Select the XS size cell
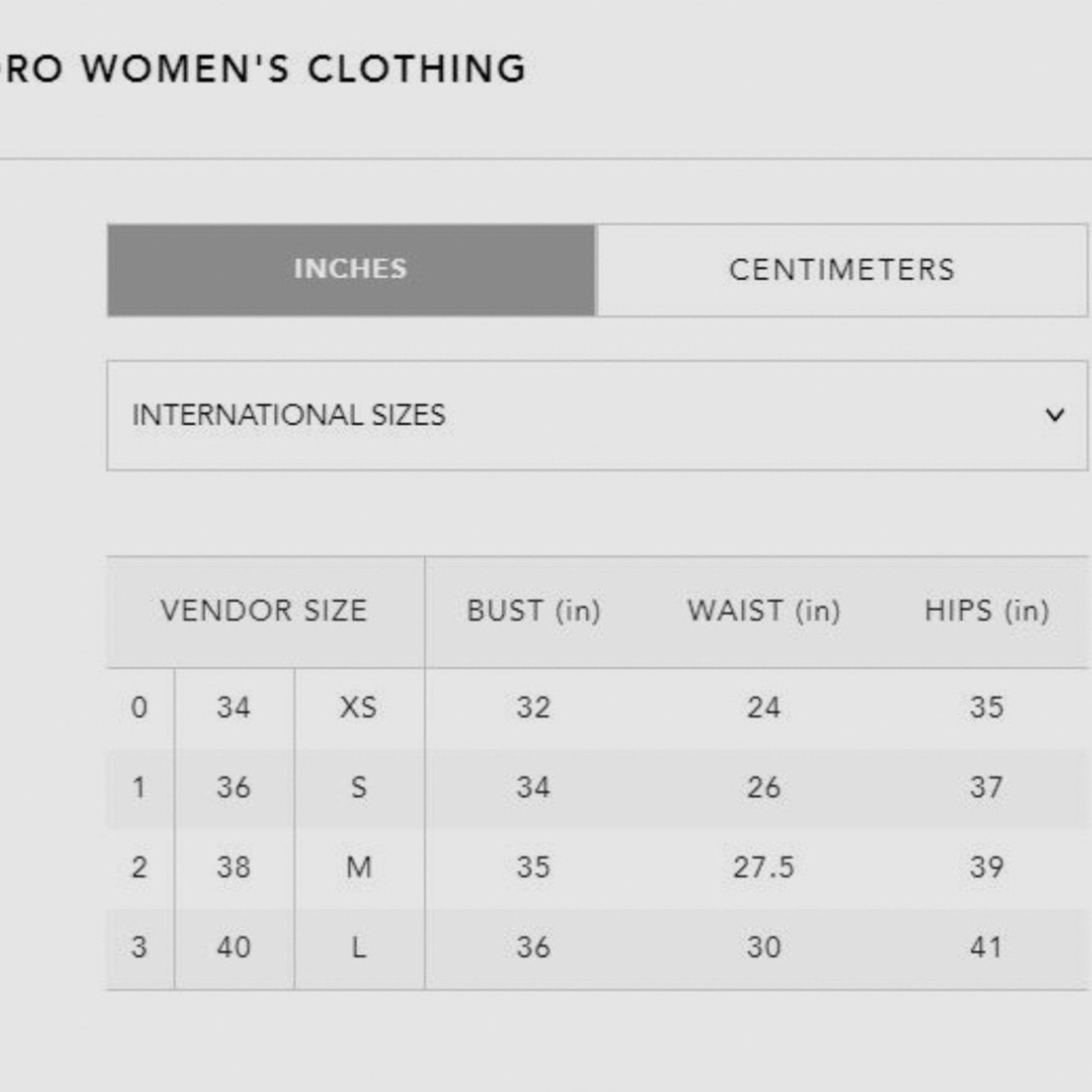 pyautogui.click(x=358, y=707)
